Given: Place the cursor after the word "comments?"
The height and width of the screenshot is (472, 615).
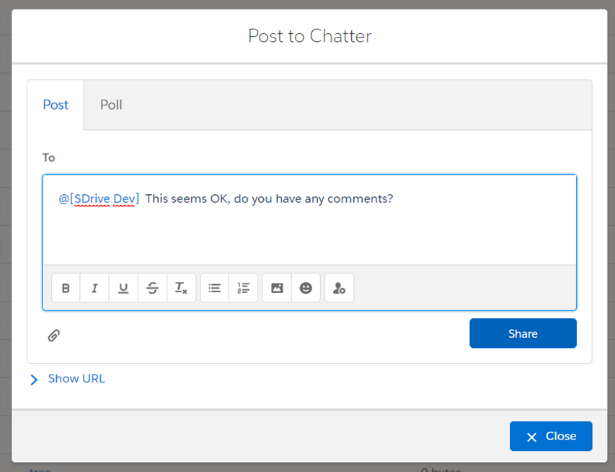Looking at the screenshot, I should 394,199.
